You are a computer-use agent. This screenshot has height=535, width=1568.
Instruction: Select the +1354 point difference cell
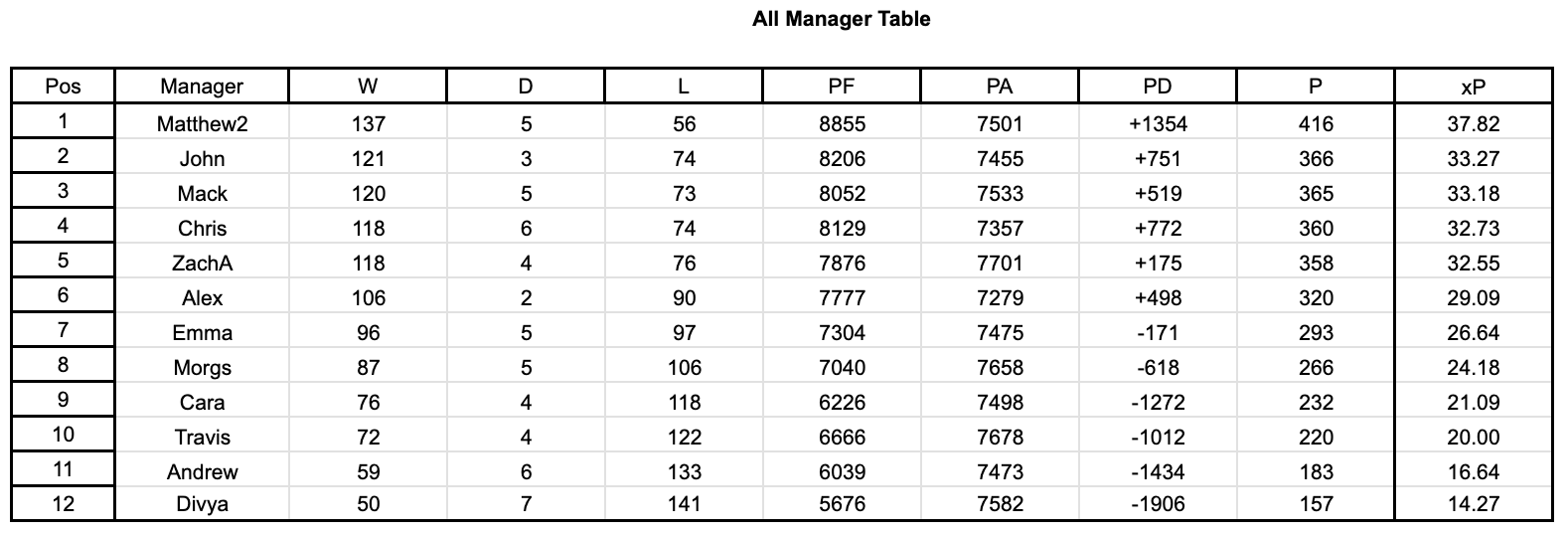tap(1158, 124)
